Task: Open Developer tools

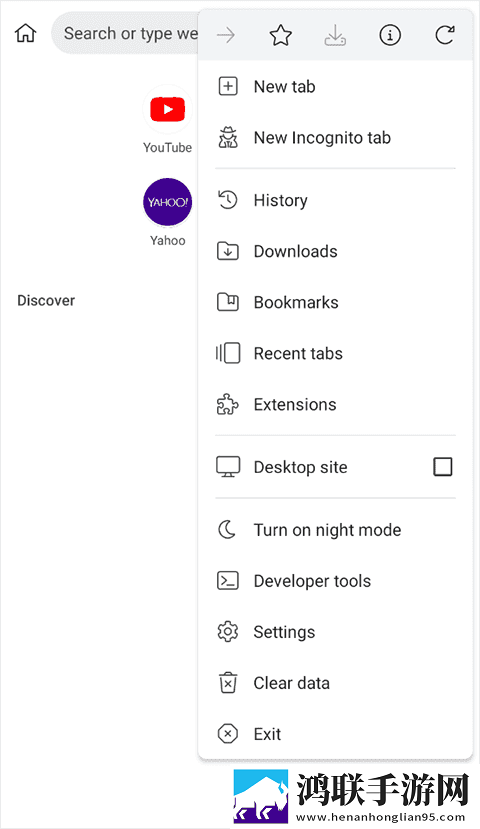Action: pos(335,581)
